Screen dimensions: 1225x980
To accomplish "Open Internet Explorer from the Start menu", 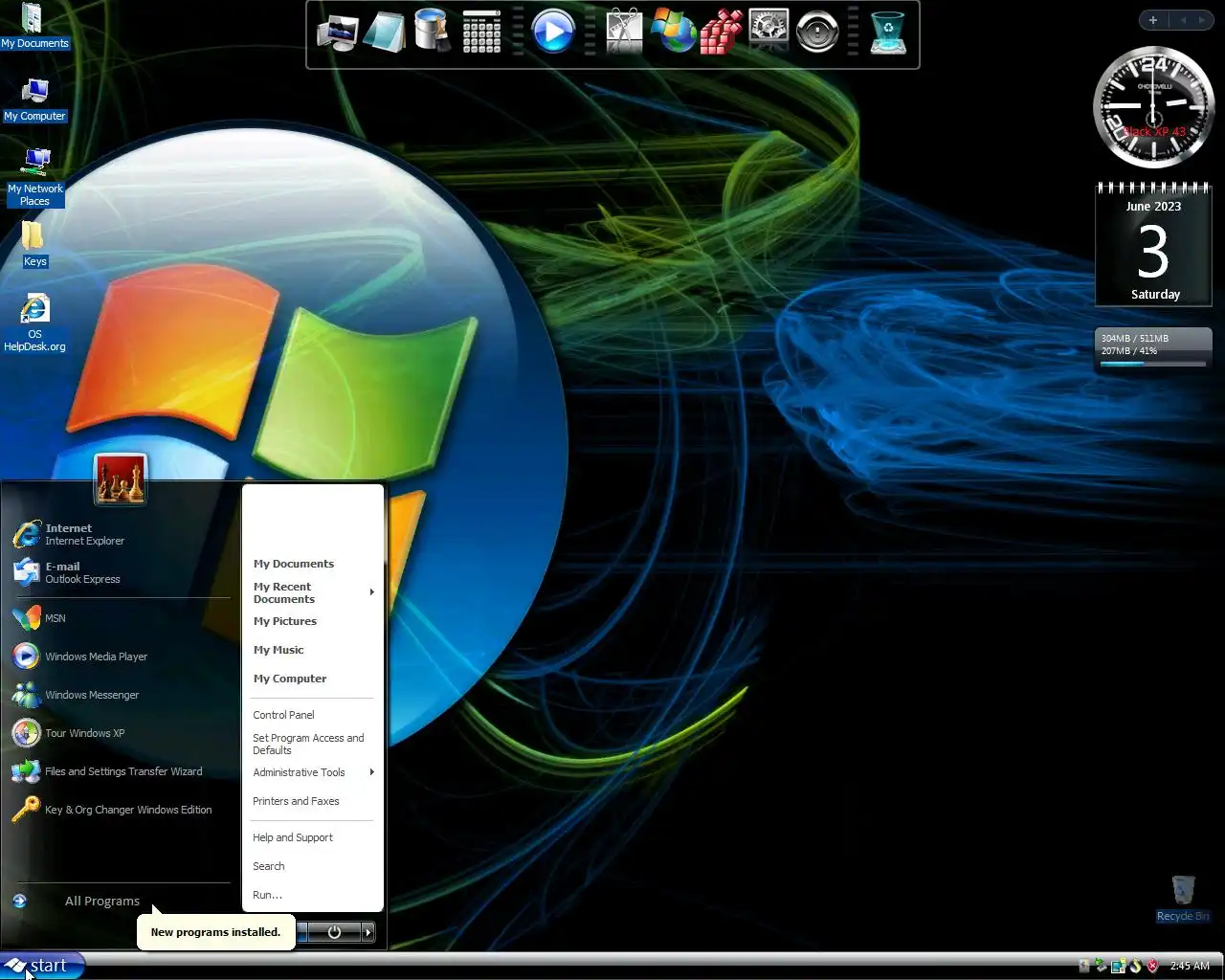I will coord(121,534).
